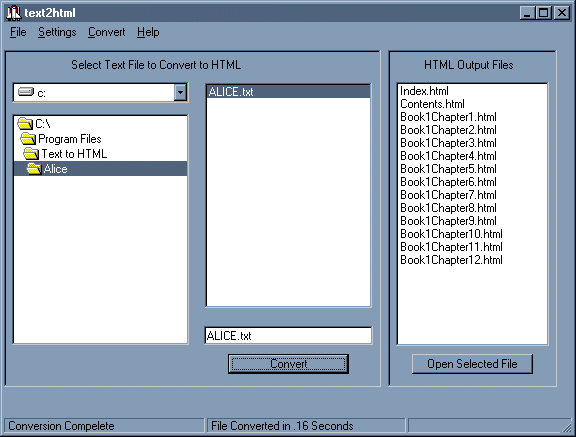Open the File menu
Image resolution: width=576 pixels, height=437 pixels.
[x=18, y=32]
